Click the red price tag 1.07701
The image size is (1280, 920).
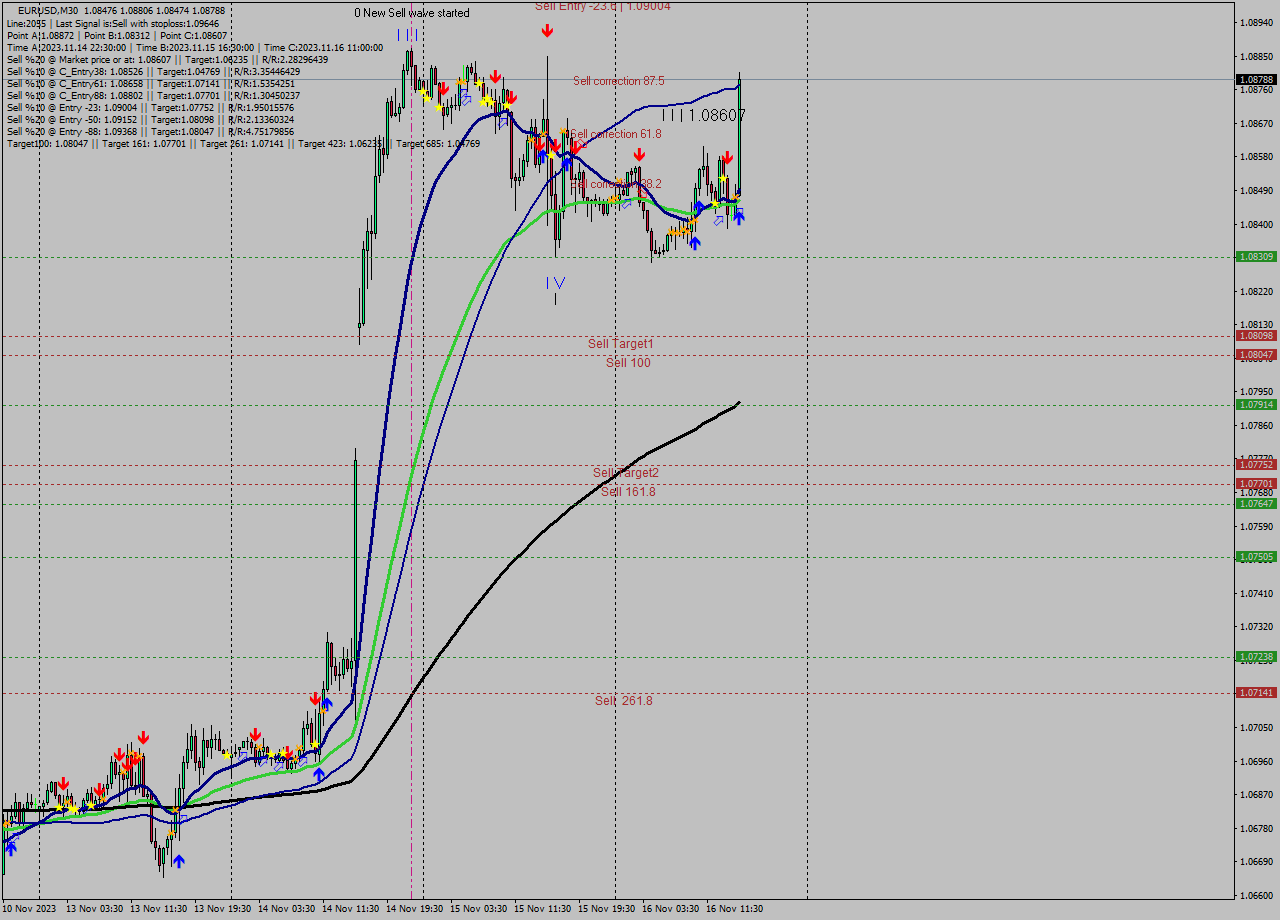[1256, 484]
